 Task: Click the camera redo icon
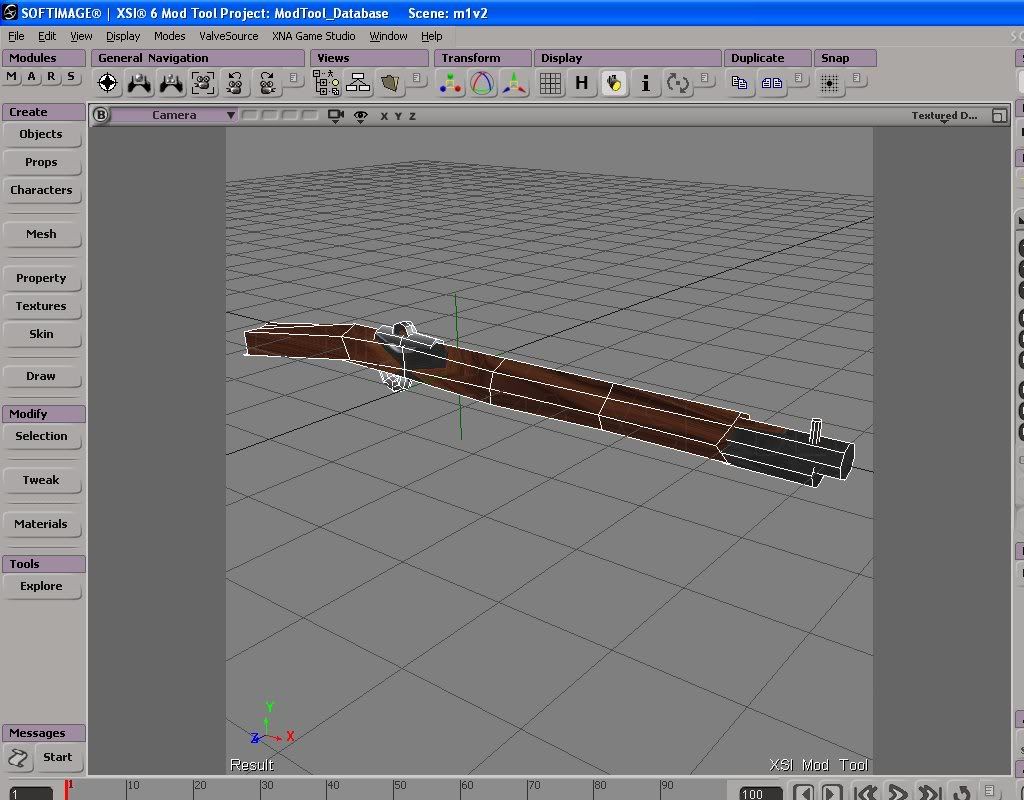[266, 83]
